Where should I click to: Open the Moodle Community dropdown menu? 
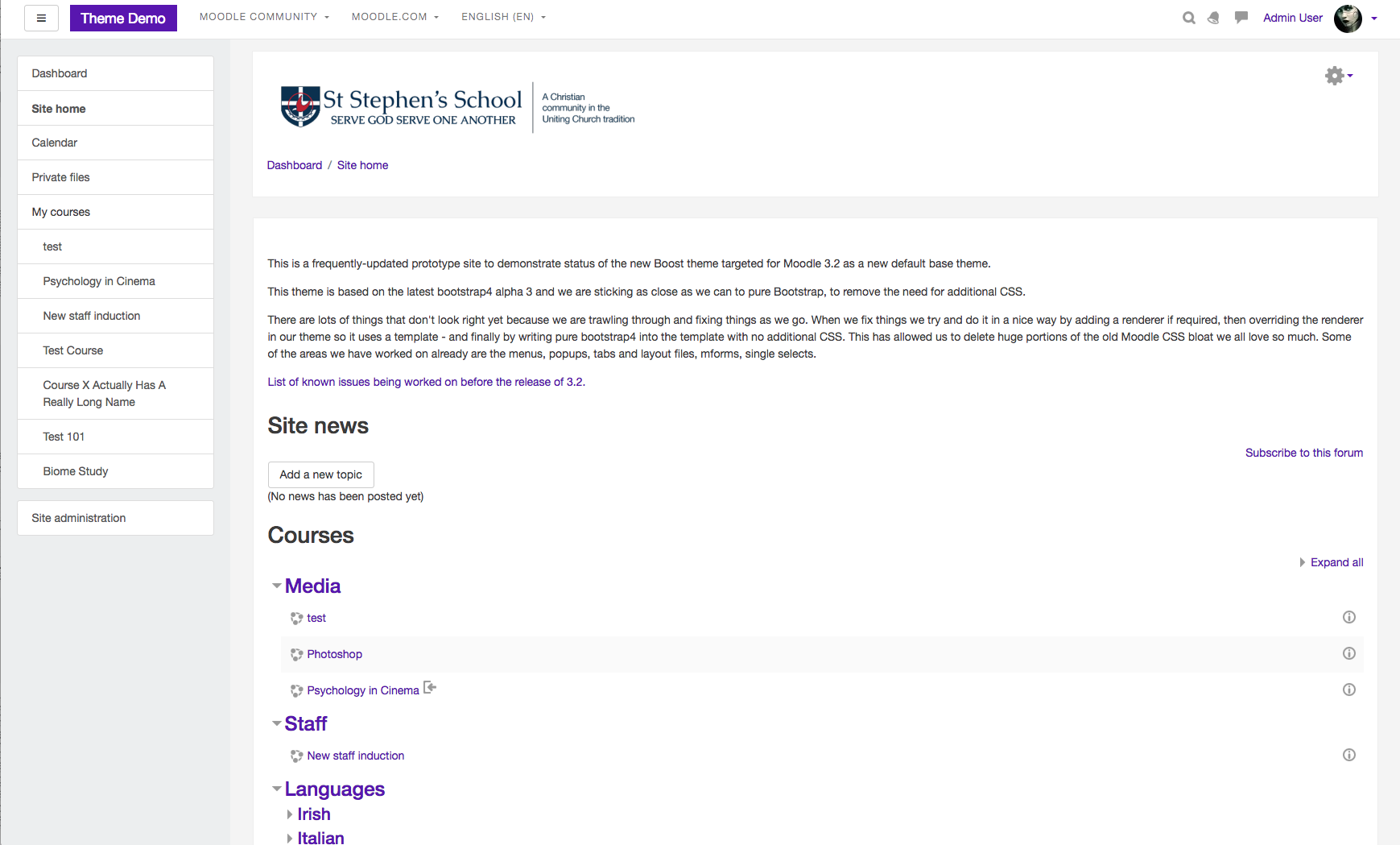pyautogui.click(x=264, y=17)
